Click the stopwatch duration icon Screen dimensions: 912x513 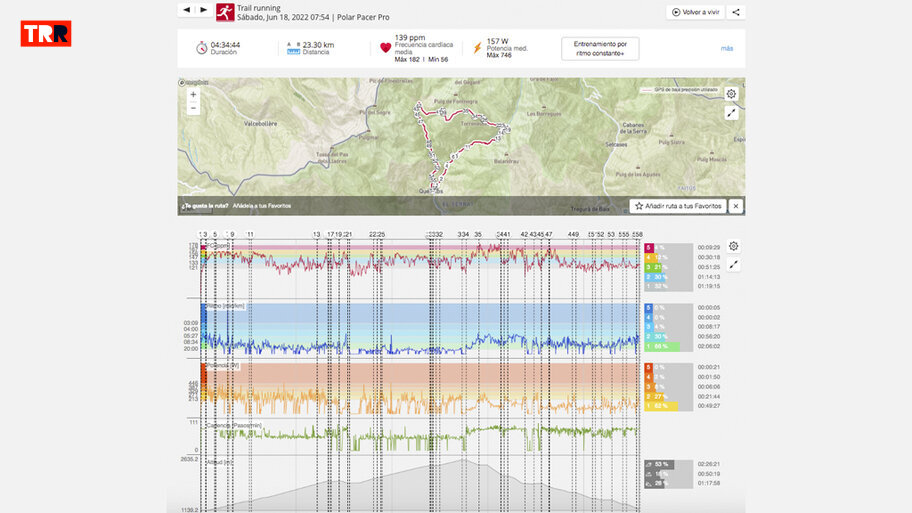(202, 48)
